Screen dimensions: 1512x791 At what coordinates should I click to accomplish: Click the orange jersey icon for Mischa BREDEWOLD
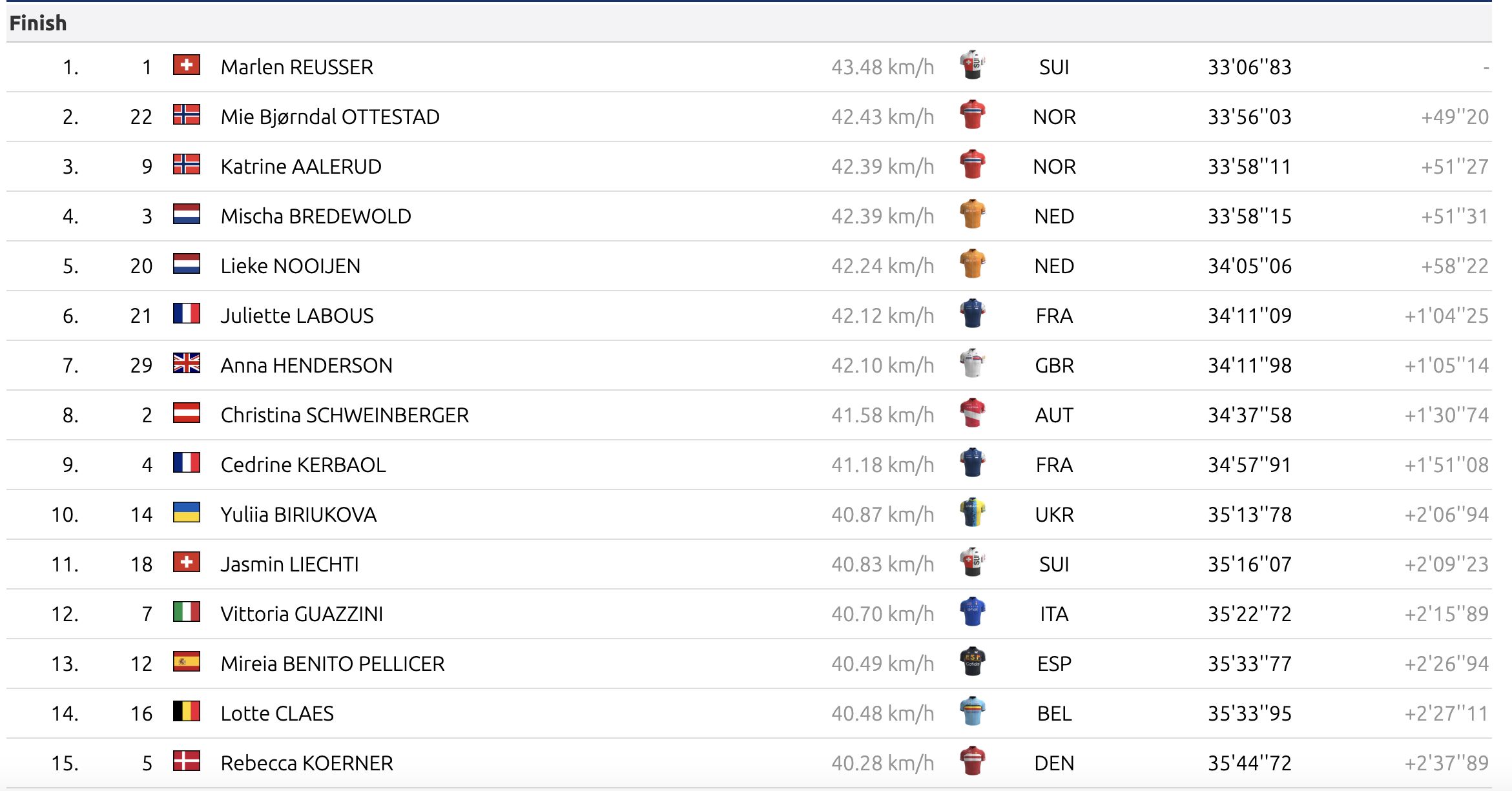click(x=972, y=214)
